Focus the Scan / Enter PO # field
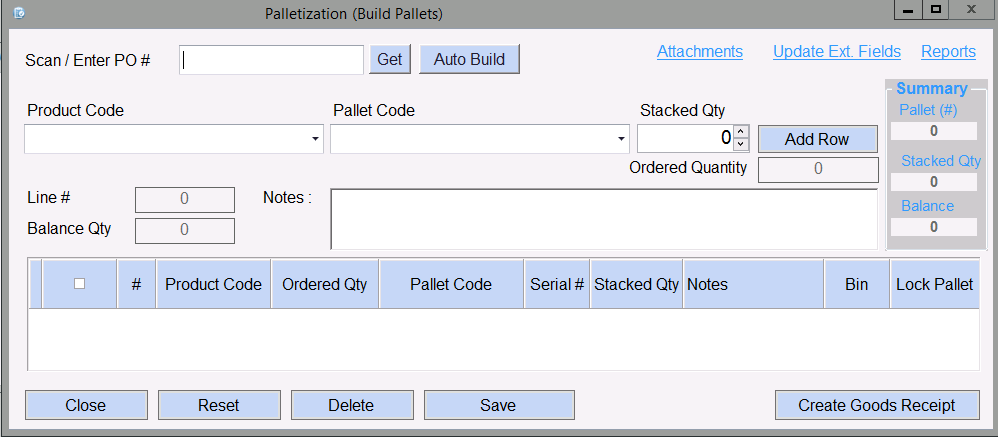The height and width of the screenshot is (437, 998). pyautogui.click(x=271, y=59)
